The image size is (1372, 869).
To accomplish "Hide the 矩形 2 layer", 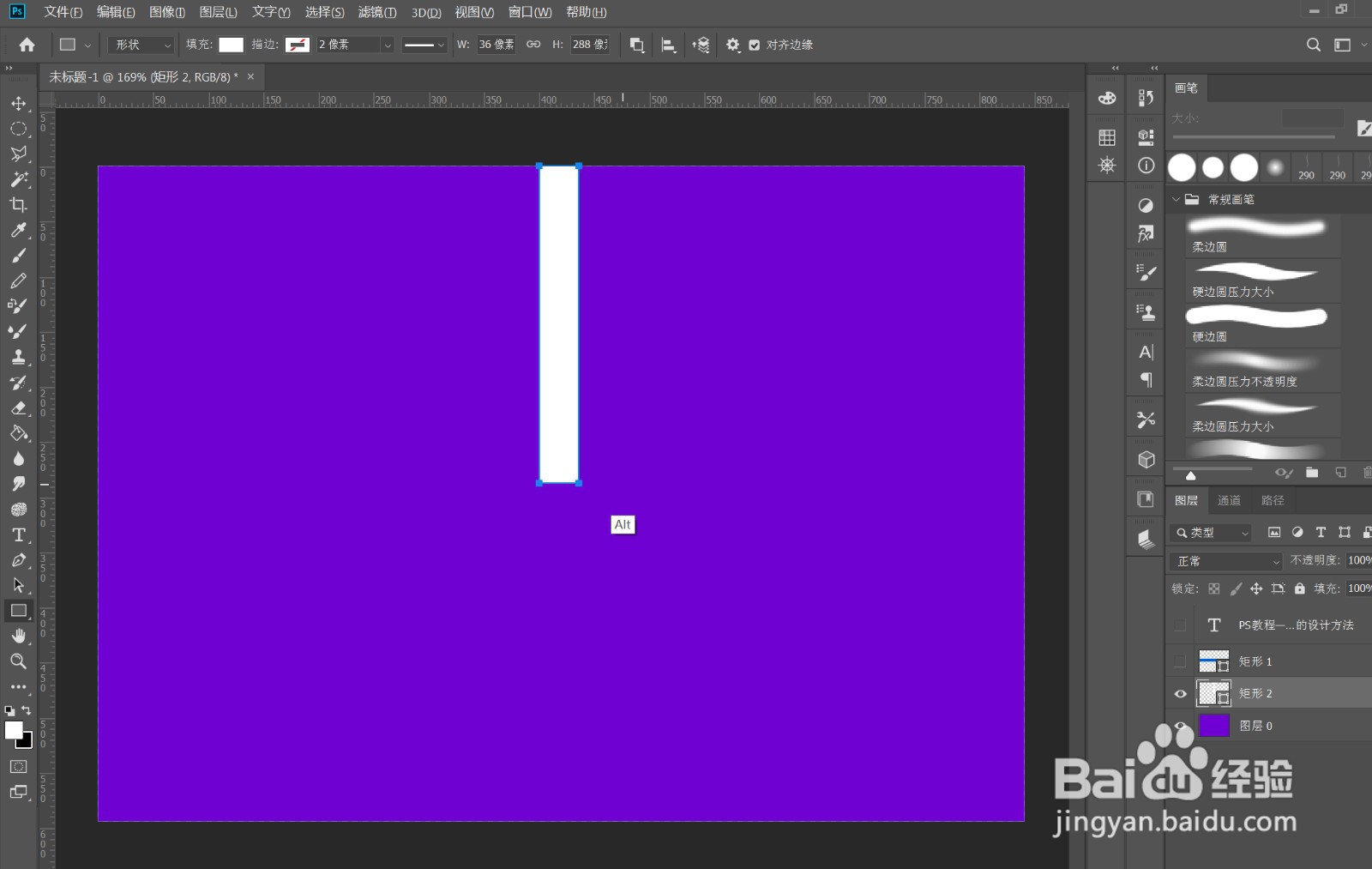I will pos(1180,693).
